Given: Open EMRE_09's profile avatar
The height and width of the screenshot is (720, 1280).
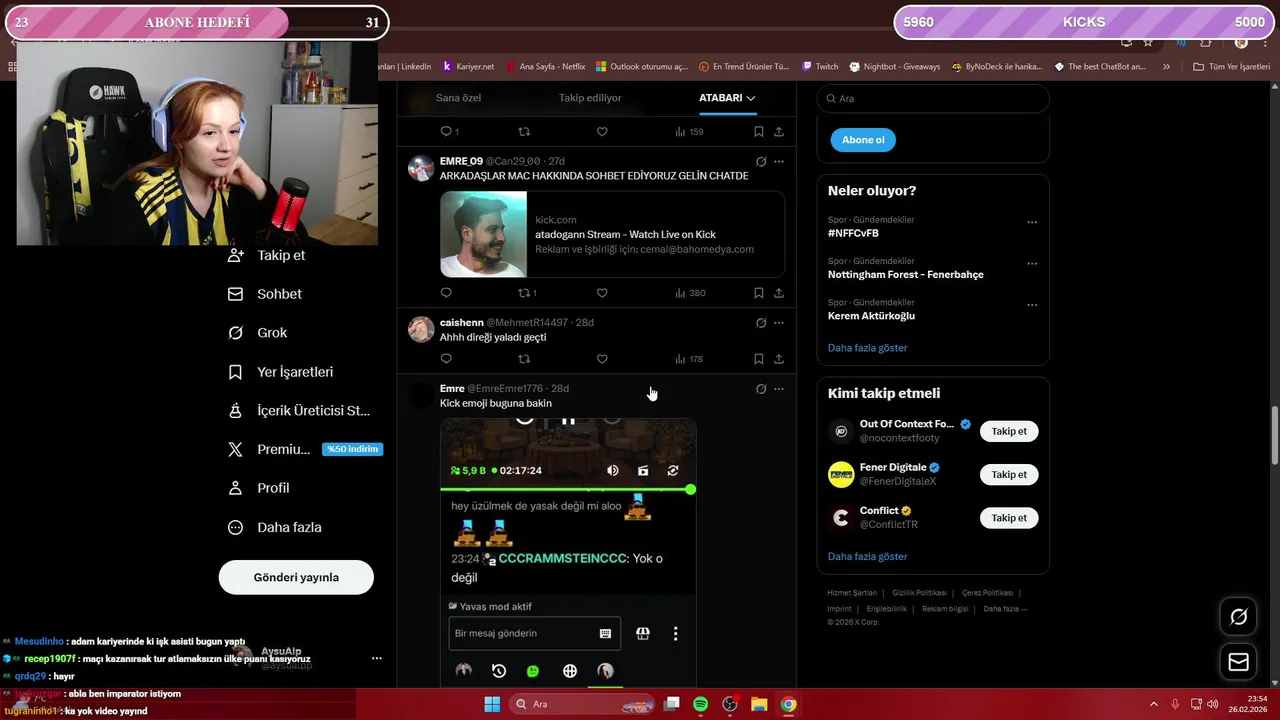Looking at the screenshot, I should [x=421, y=167].
